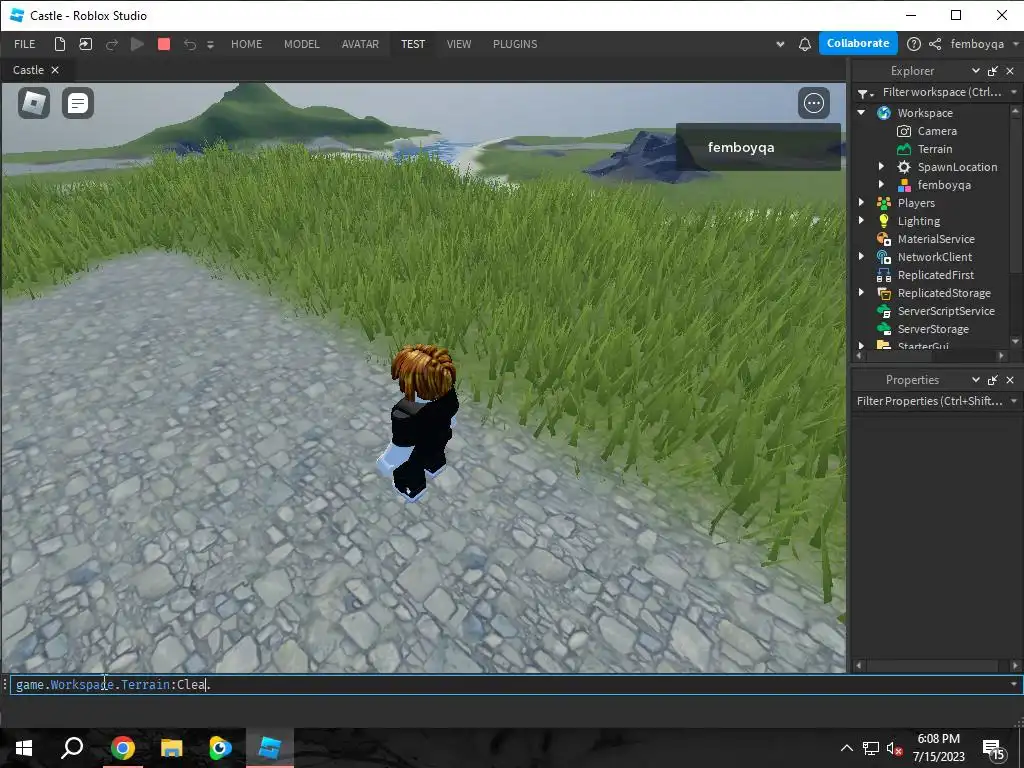This screenshot has width=1024, height=768.
Task: Click the Undo arrow icon
Action: click(x=190, y=44)
